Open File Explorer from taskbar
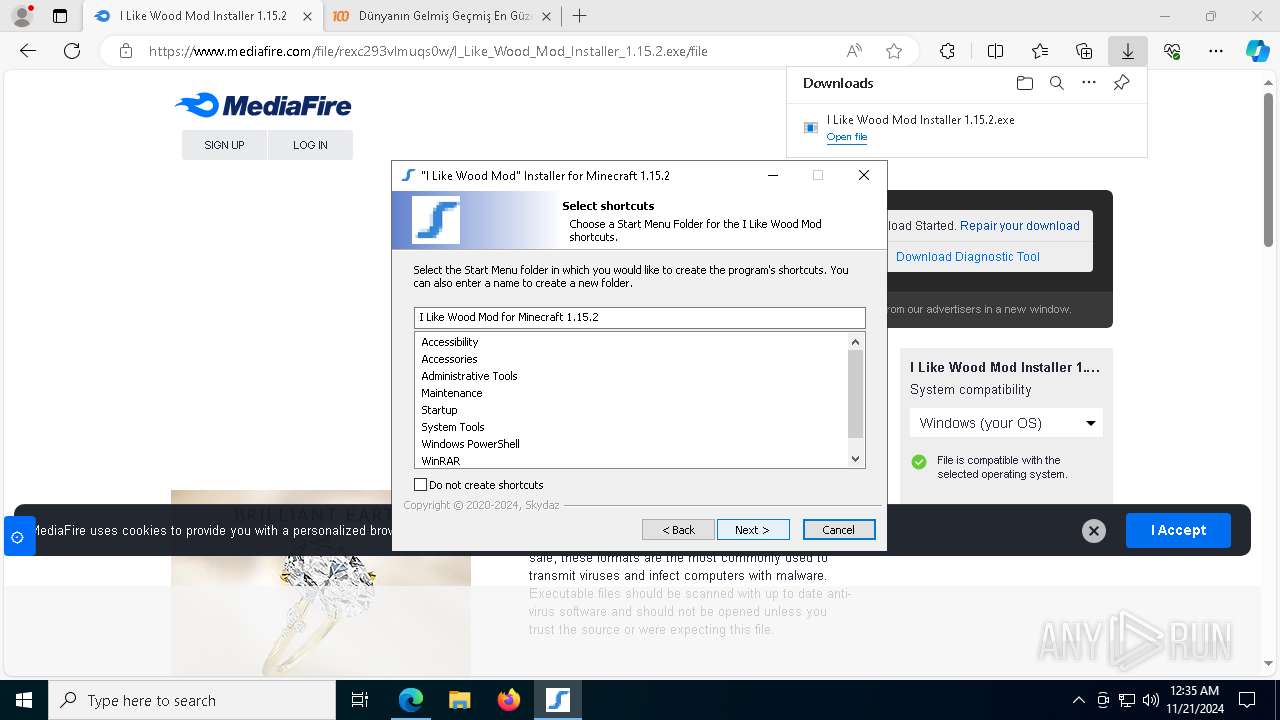Image resolution: width=1280 pixels, height=720 pixels. point(459,700)
